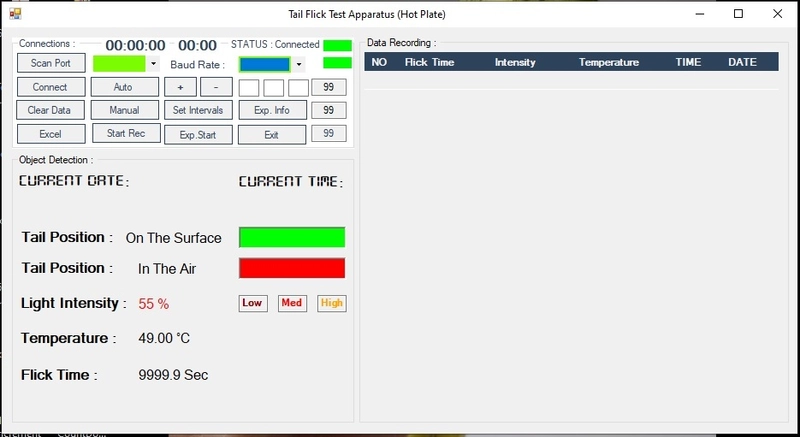
Task: Click the Start Rec button
Action: 126,133
